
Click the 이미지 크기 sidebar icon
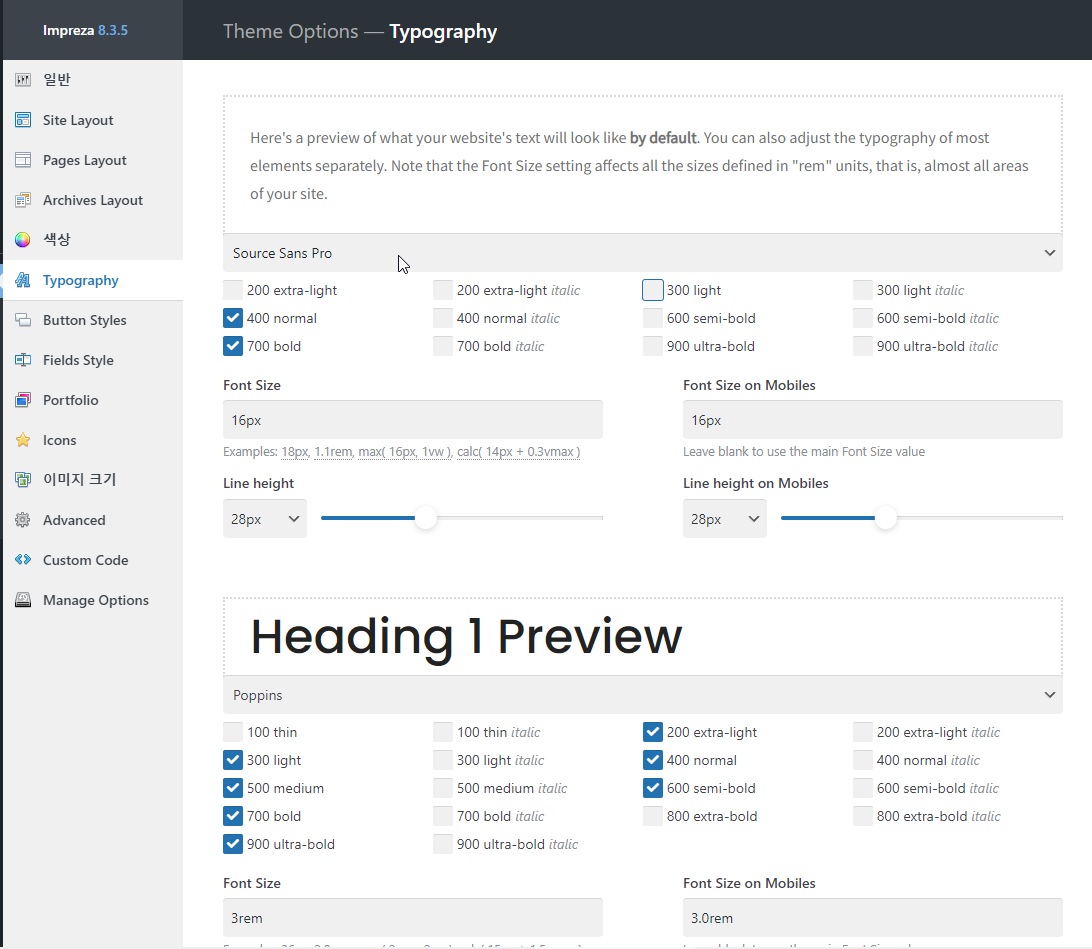pos(23,480)
